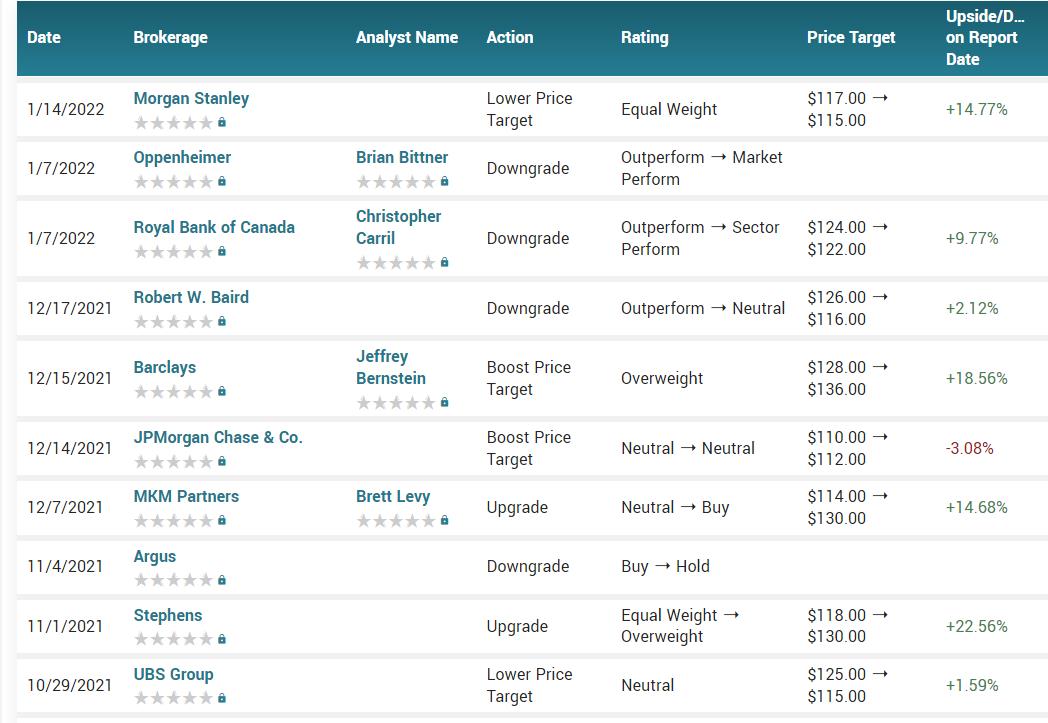Select the $114.00 → $130.00 price target

(847, 507)
